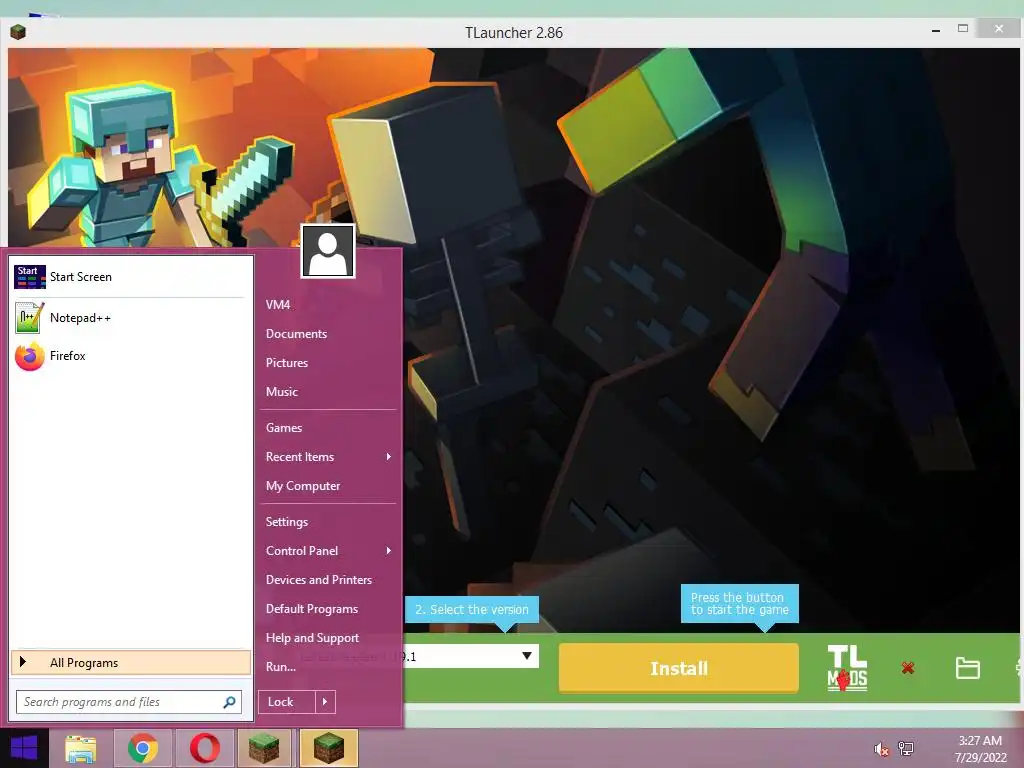This screenshot has width=1024, height=768.
Task: Click the '2. Select the version' tooltip
Action: pyautogui.click(x=472, y=609)
